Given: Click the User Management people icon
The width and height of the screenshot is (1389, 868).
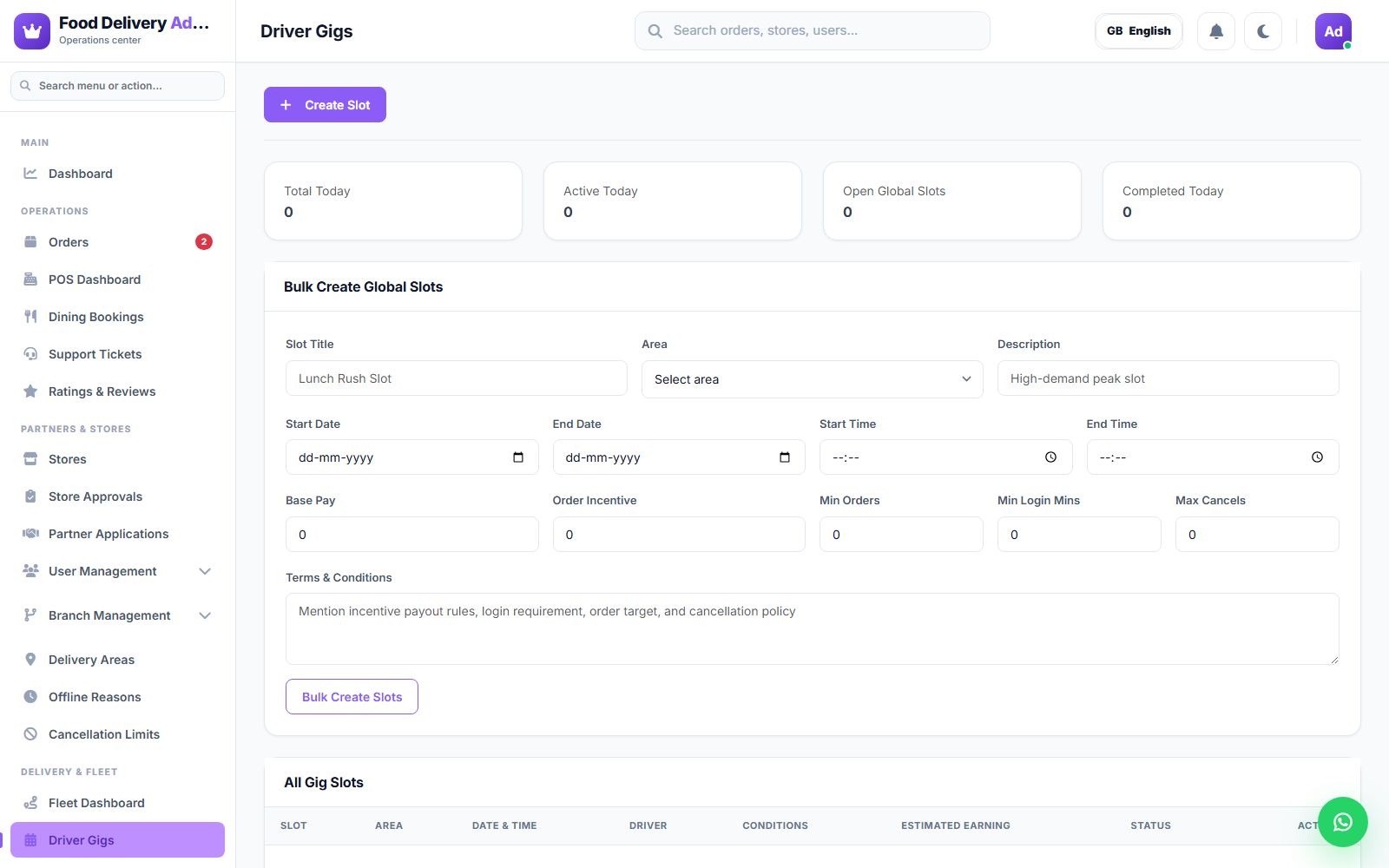Looking at the screenshot, I should [30, 571].
